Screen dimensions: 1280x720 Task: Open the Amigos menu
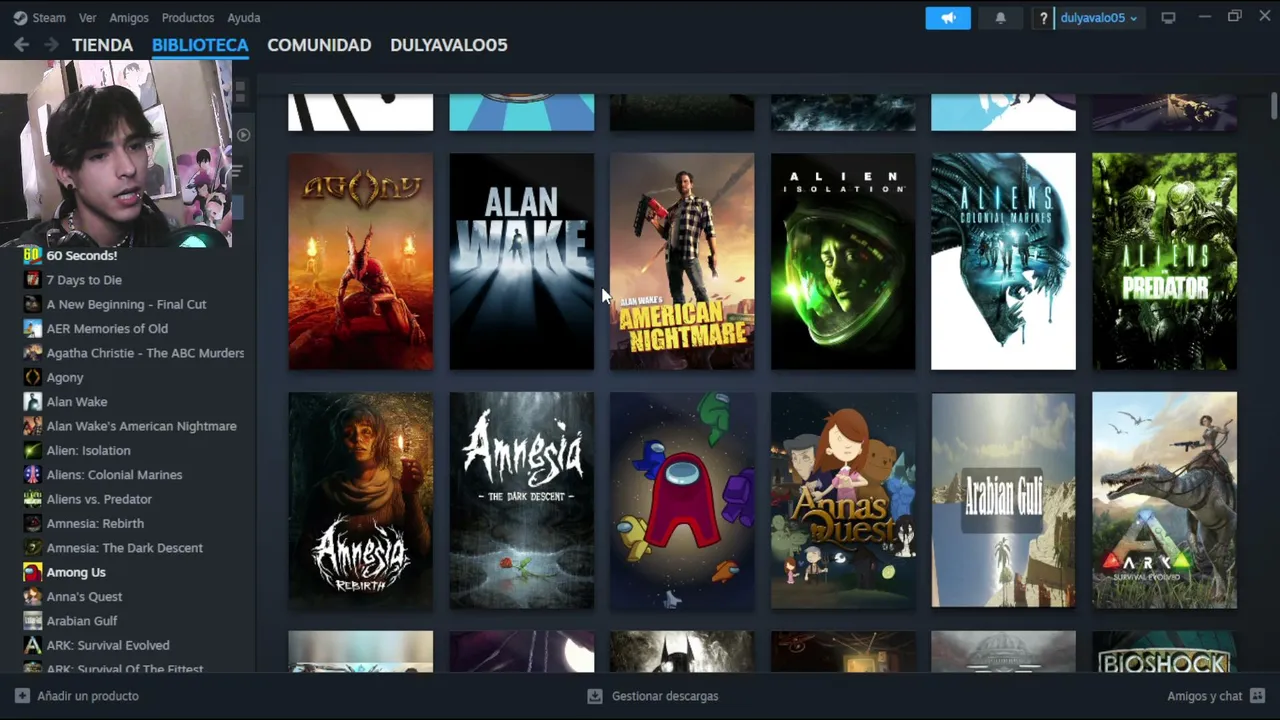coord(129,18)
